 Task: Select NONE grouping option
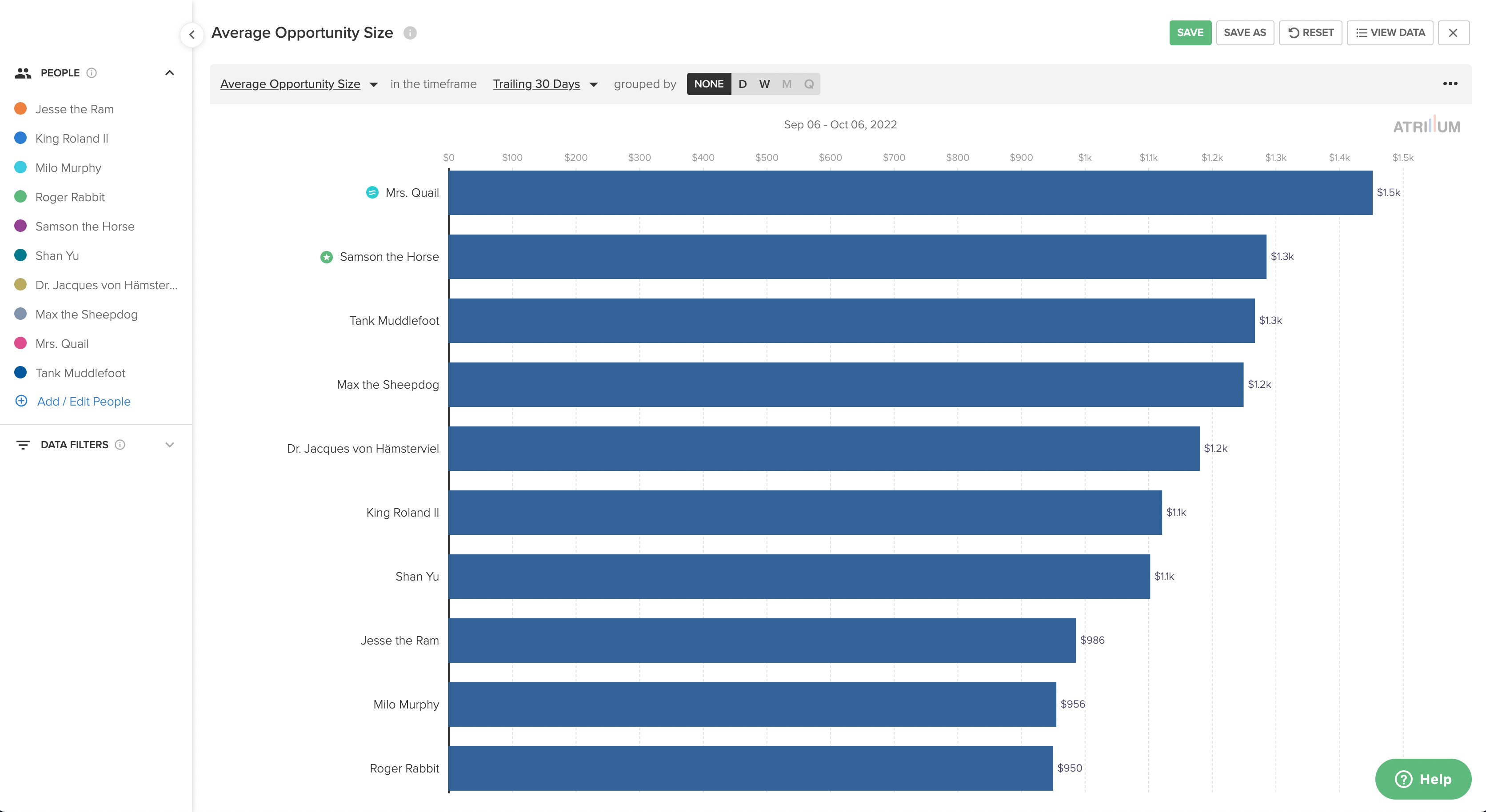pyautogui.click(x=708, y=84)
